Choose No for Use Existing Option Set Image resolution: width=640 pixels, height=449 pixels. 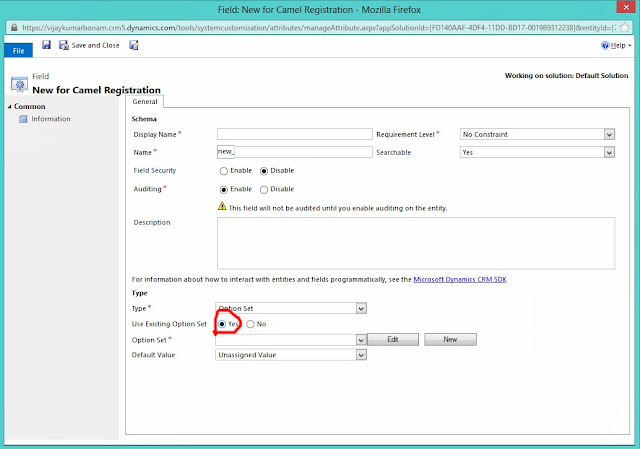tap(250, 324)
